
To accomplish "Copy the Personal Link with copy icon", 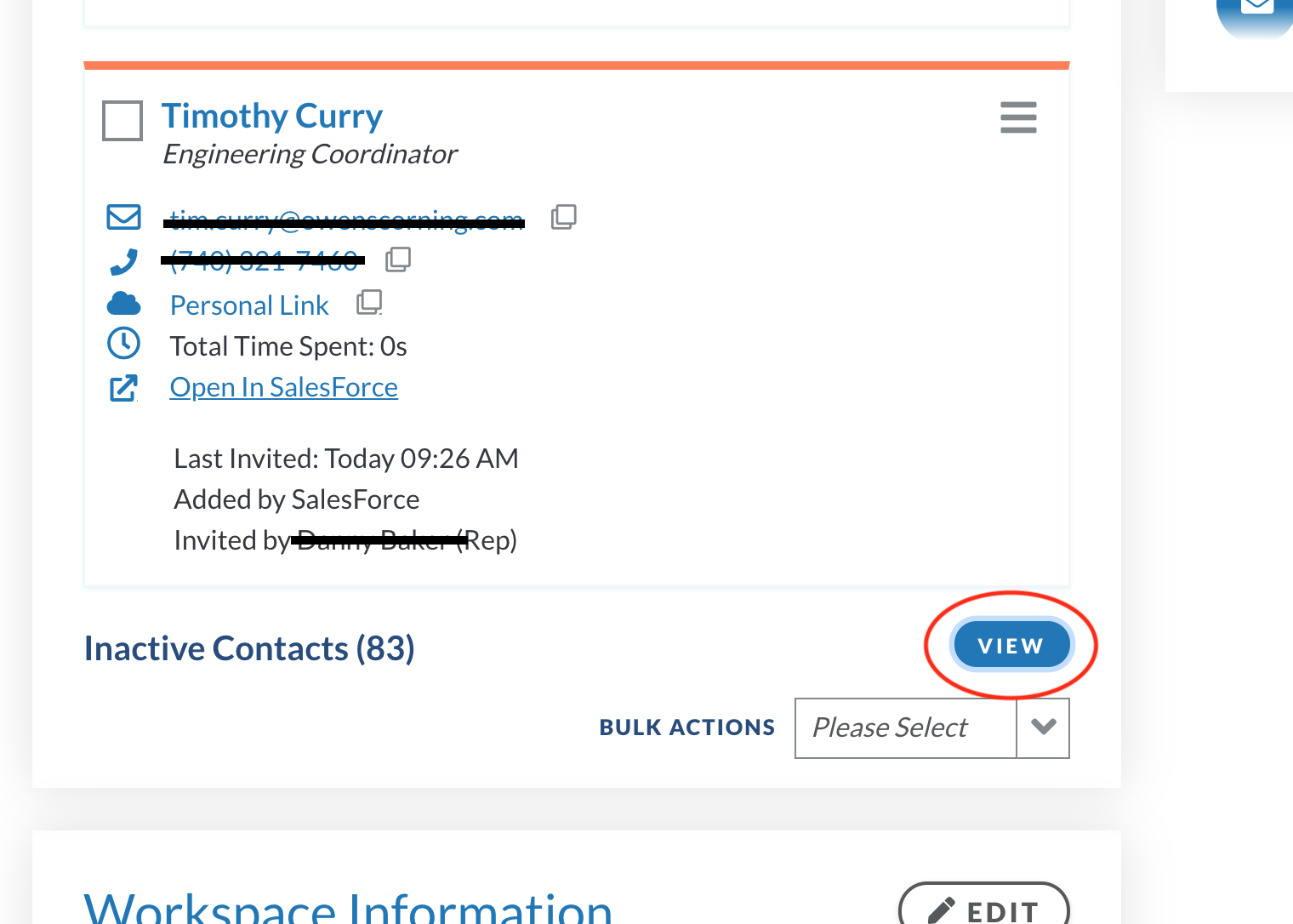I will pos(369,302).
